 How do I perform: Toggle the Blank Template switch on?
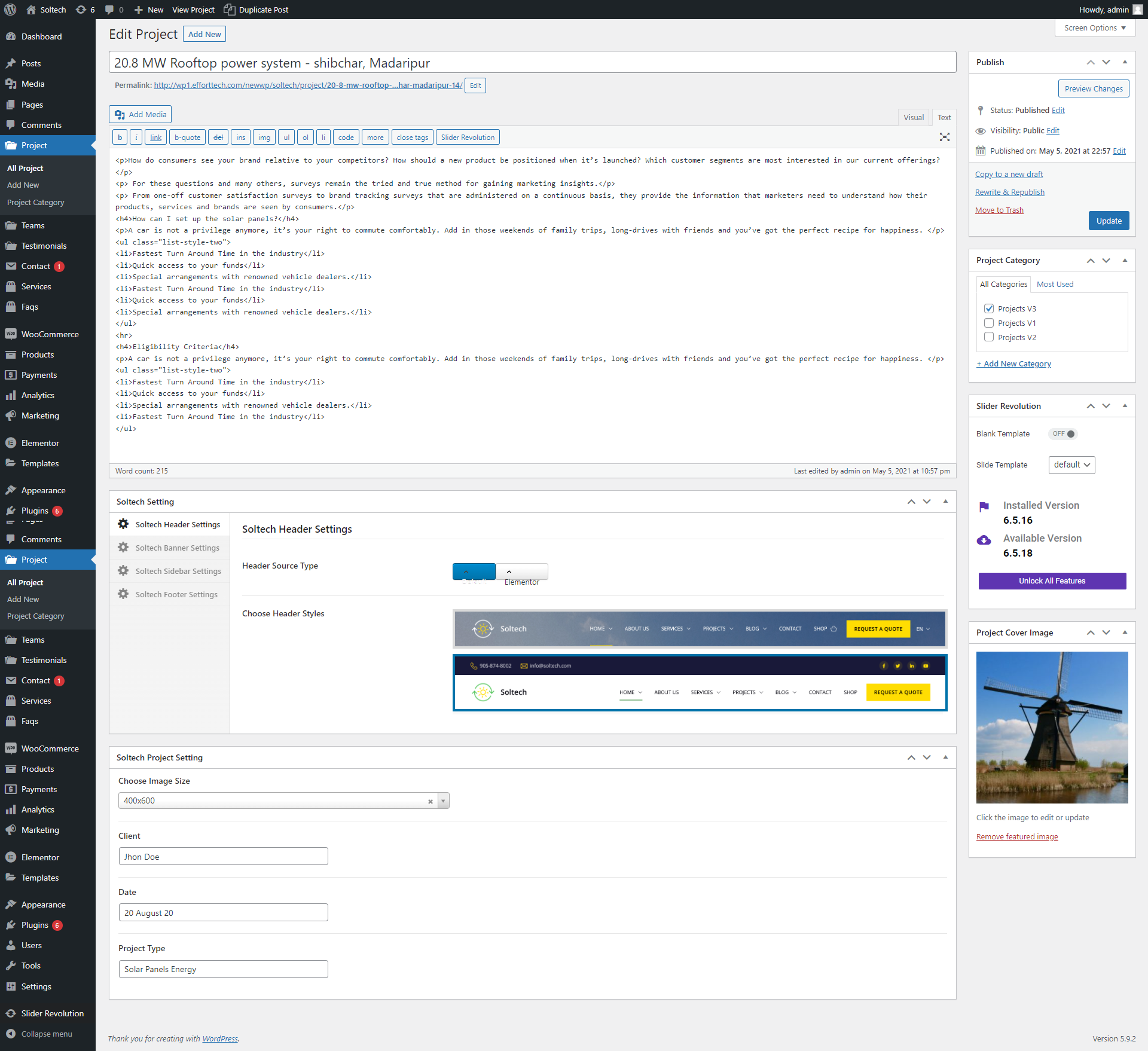1063,434
